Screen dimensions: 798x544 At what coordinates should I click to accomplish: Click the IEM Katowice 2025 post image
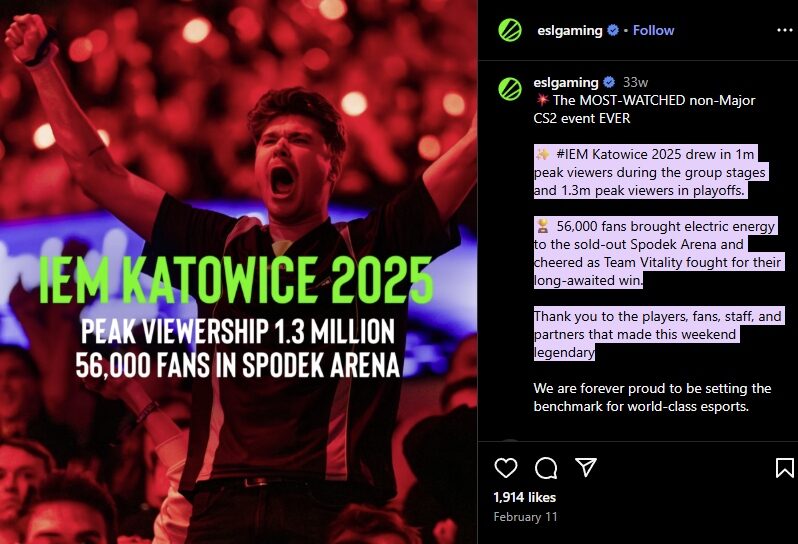[239, 272]
